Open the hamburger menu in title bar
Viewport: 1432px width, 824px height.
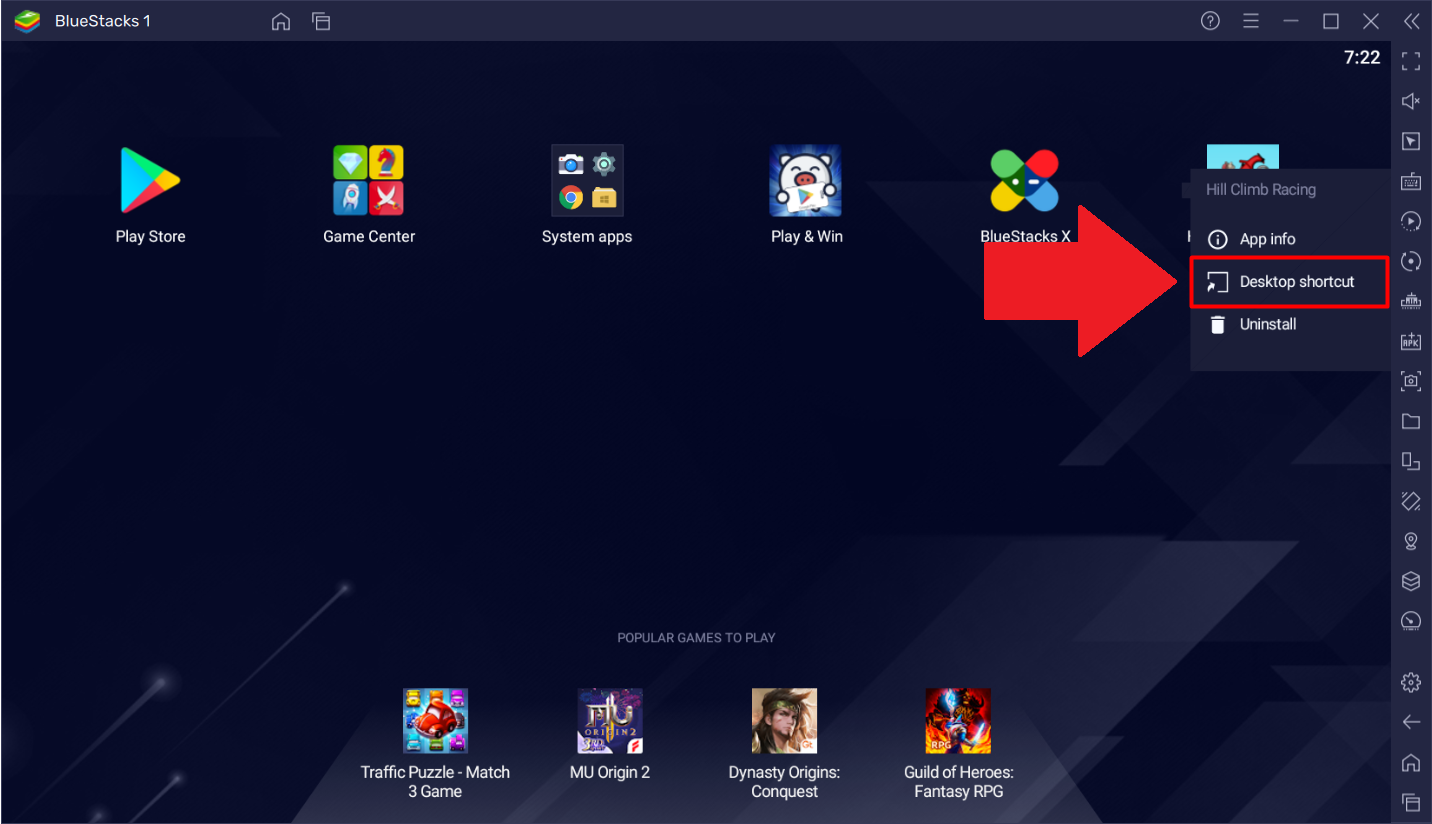tap(1251, 21)
